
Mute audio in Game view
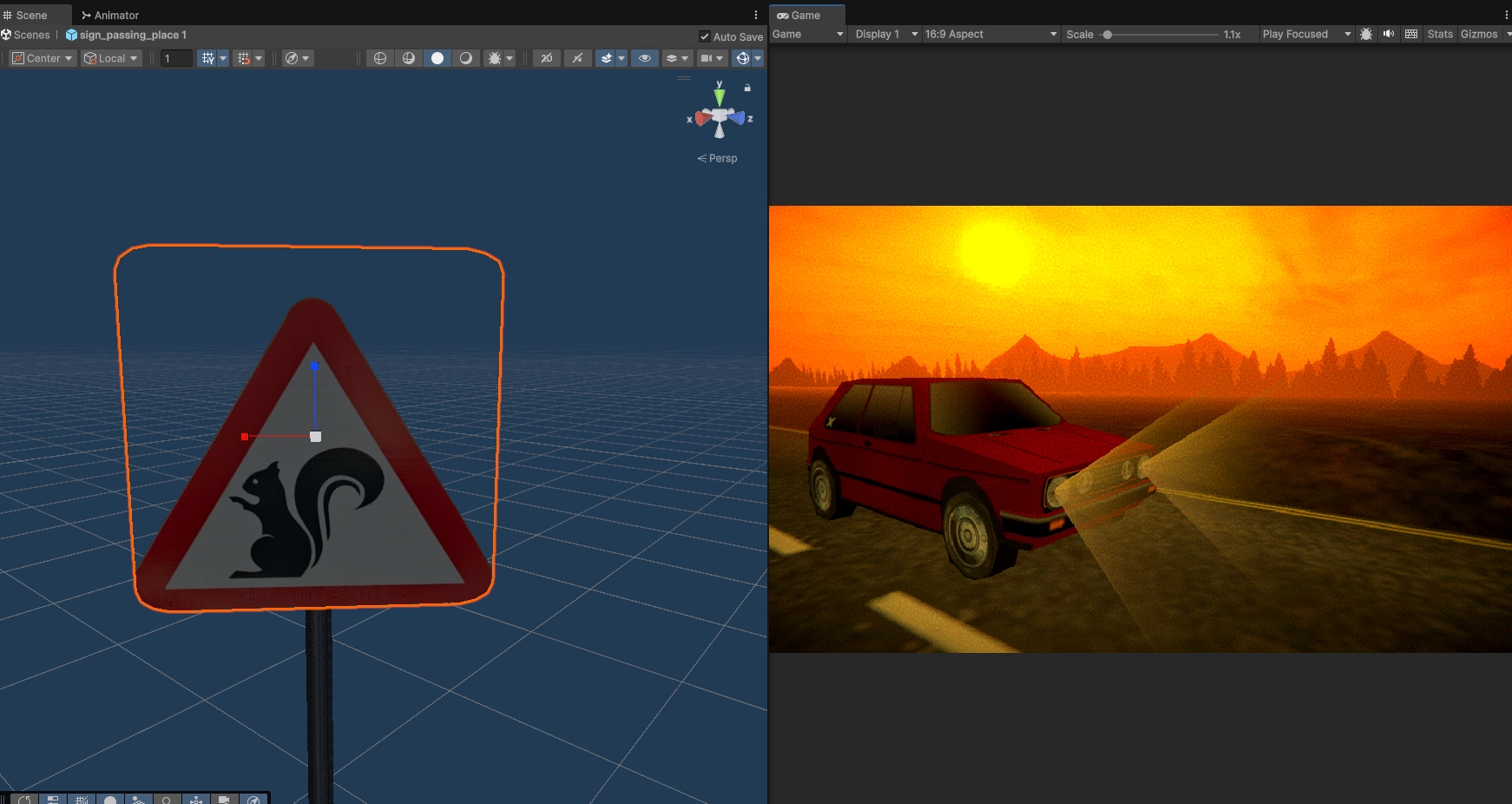pyautogui.click(x=1389, y=34)
